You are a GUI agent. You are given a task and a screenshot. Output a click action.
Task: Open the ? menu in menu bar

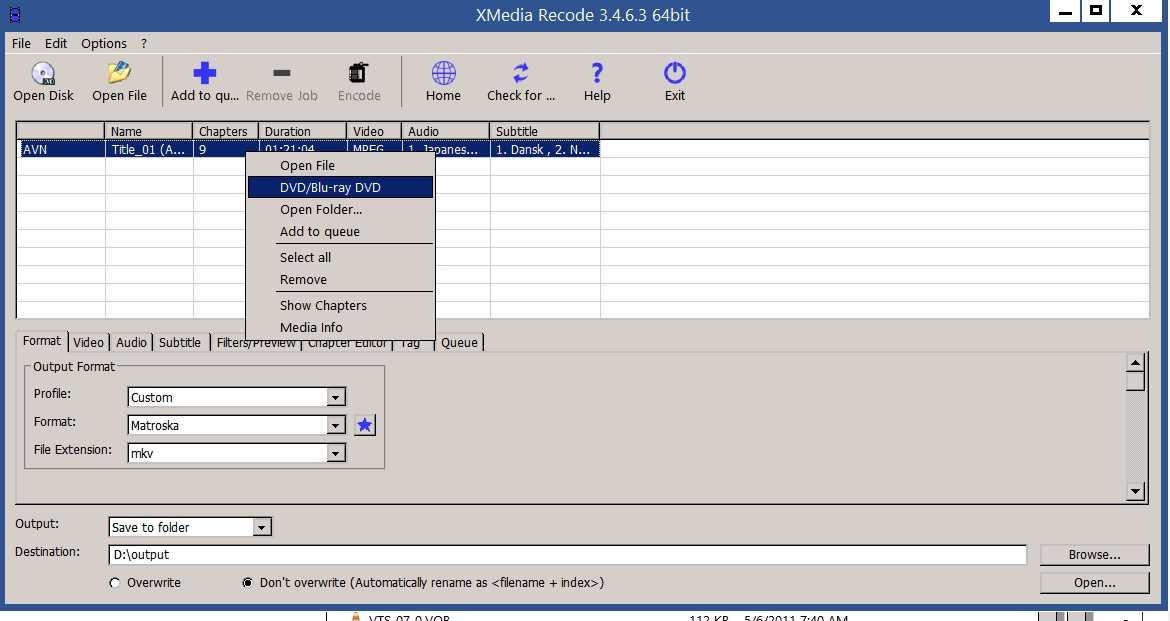(144, 43)
